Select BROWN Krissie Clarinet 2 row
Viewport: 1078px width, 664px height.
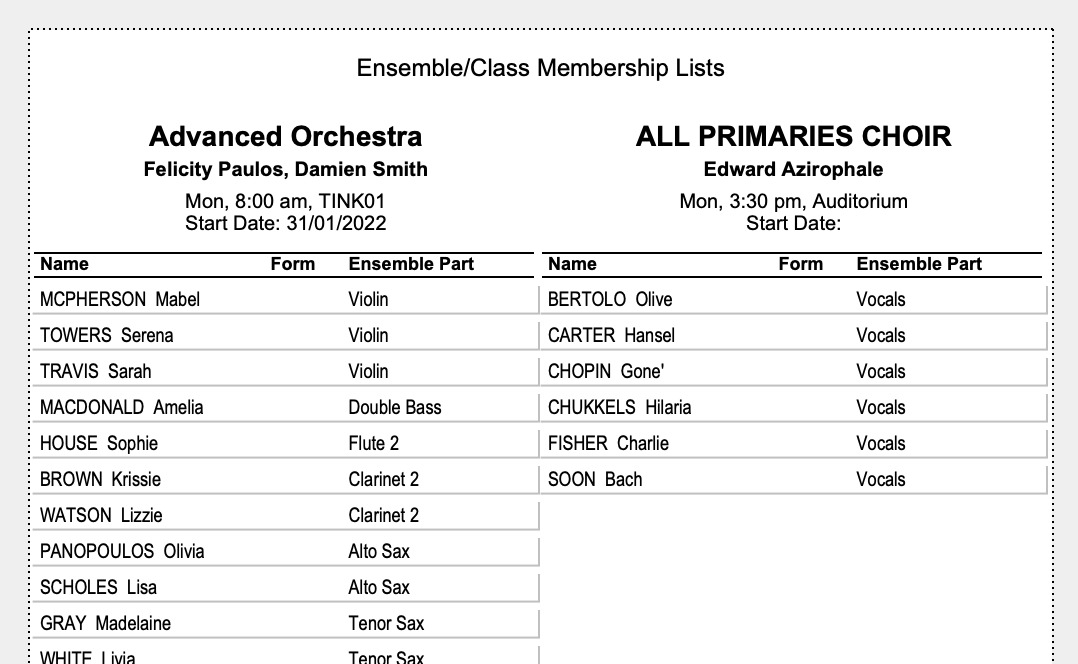(x=285, y=479)
